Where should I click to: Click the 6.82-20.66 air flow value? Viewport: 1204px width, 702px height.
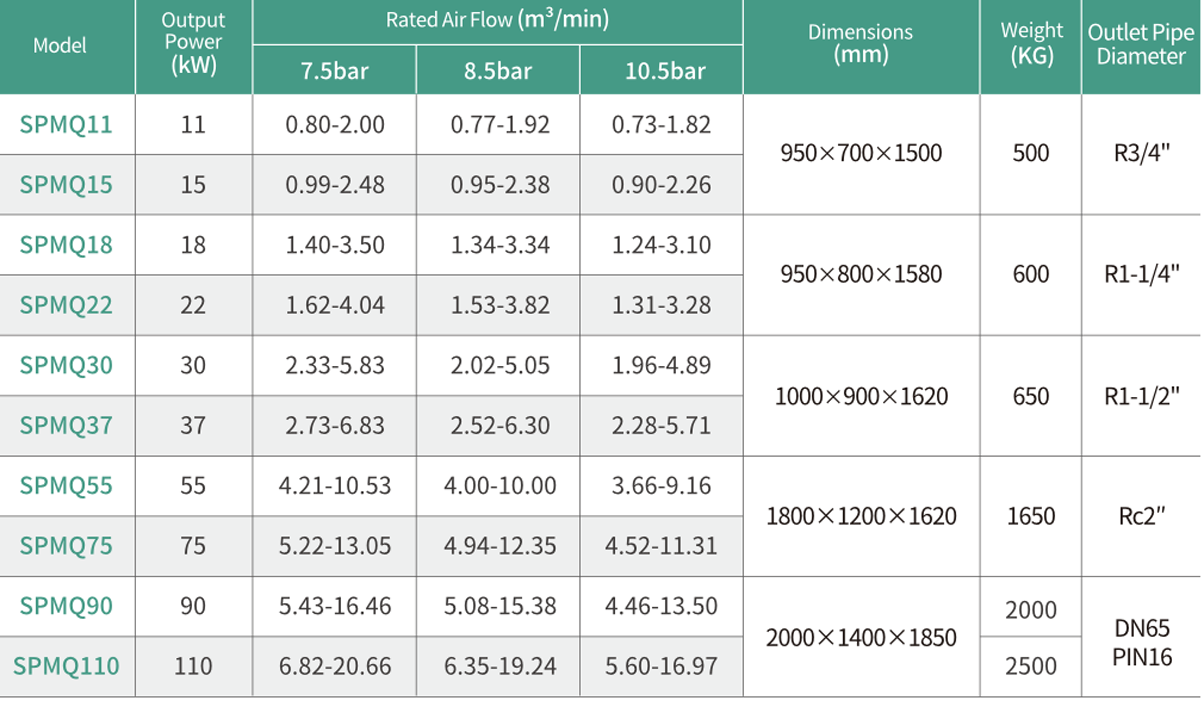[334, 666]
